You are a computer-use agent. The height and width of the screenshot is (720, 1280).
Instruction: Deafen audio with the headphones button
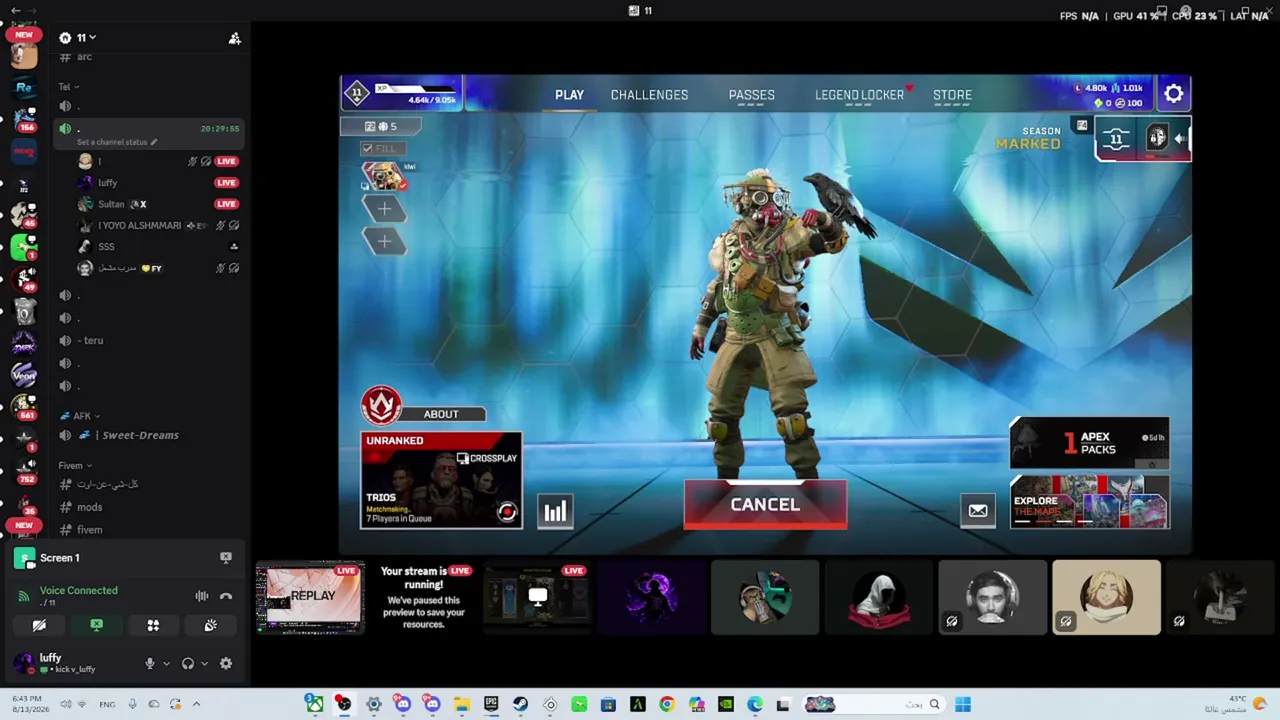pyautogui.click(x=188, y=663)
